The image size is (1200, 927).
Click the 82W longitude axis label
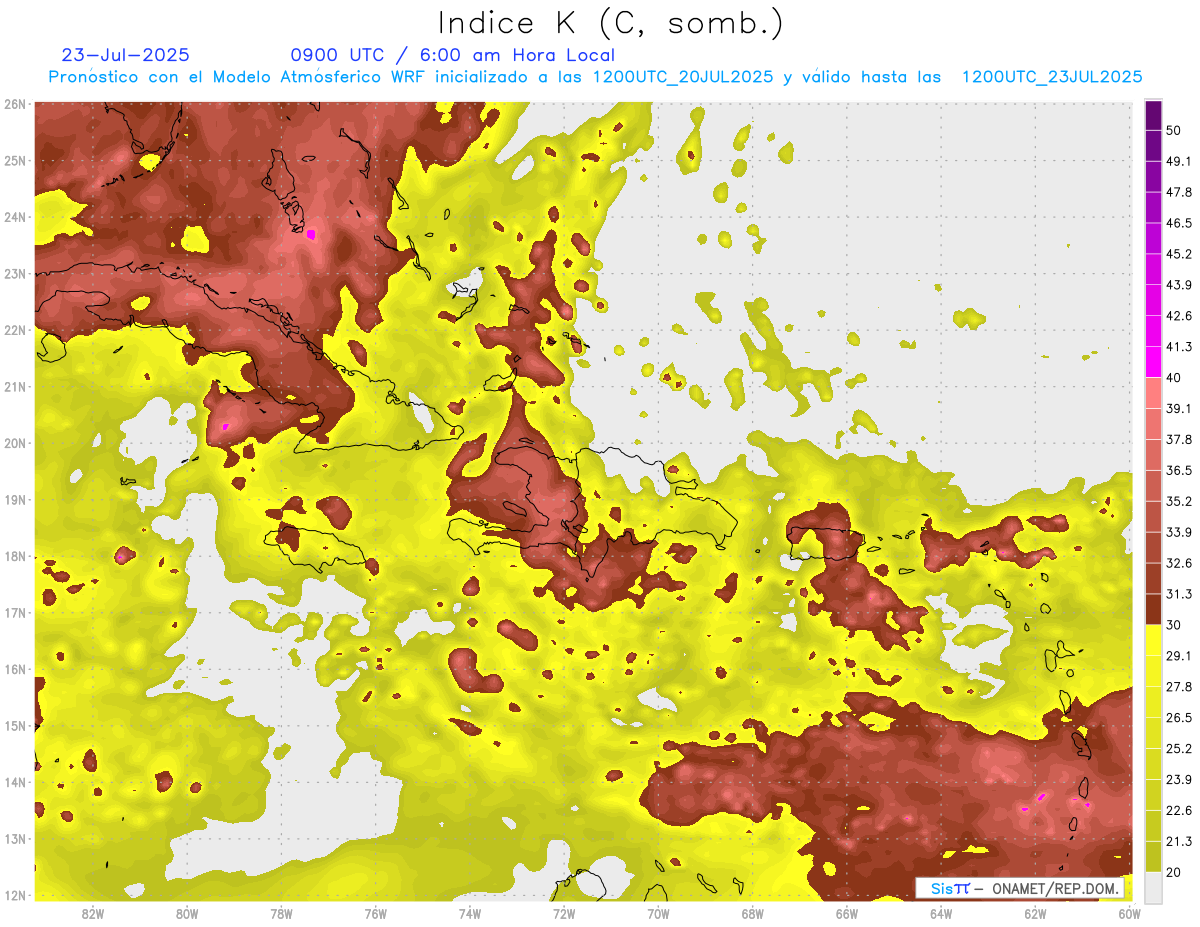93,913
